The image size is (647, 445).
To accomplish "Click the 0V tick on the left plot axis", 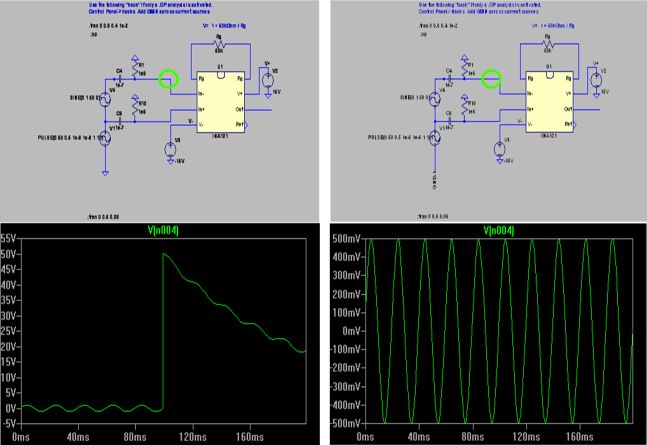I will (x=10, y=408).
